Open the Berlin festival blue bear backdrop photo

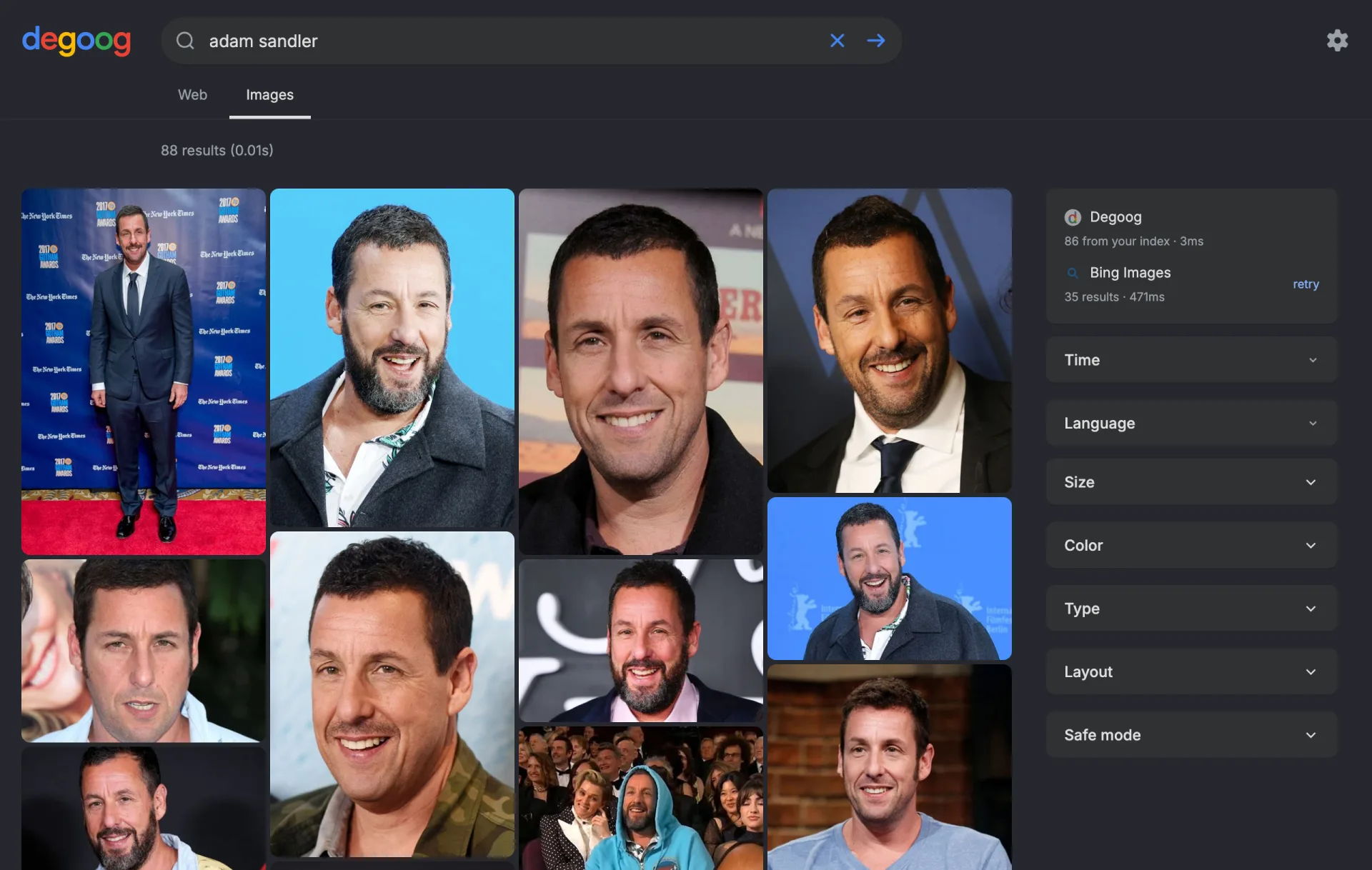click(890, 579)
